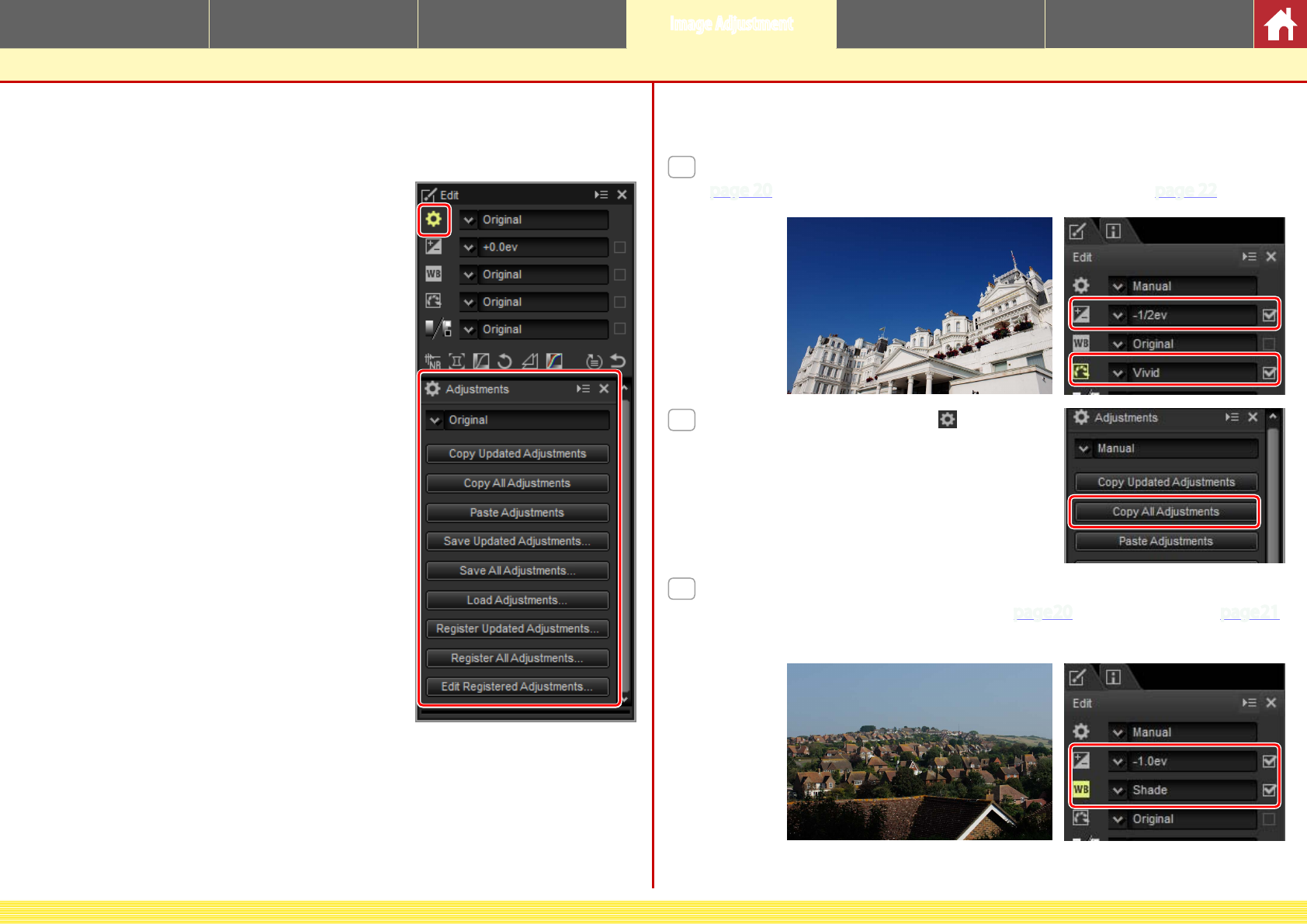Go to the home page icon
This screenshot has width=1307, height=924.
[x=1281, y=24]
